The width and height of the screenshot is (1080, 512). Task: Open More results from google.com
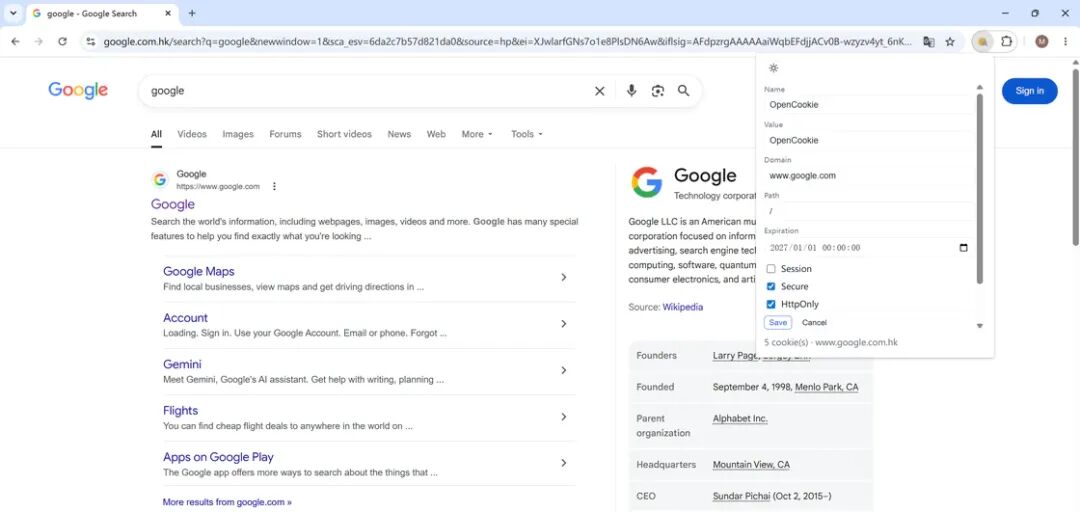227,502
